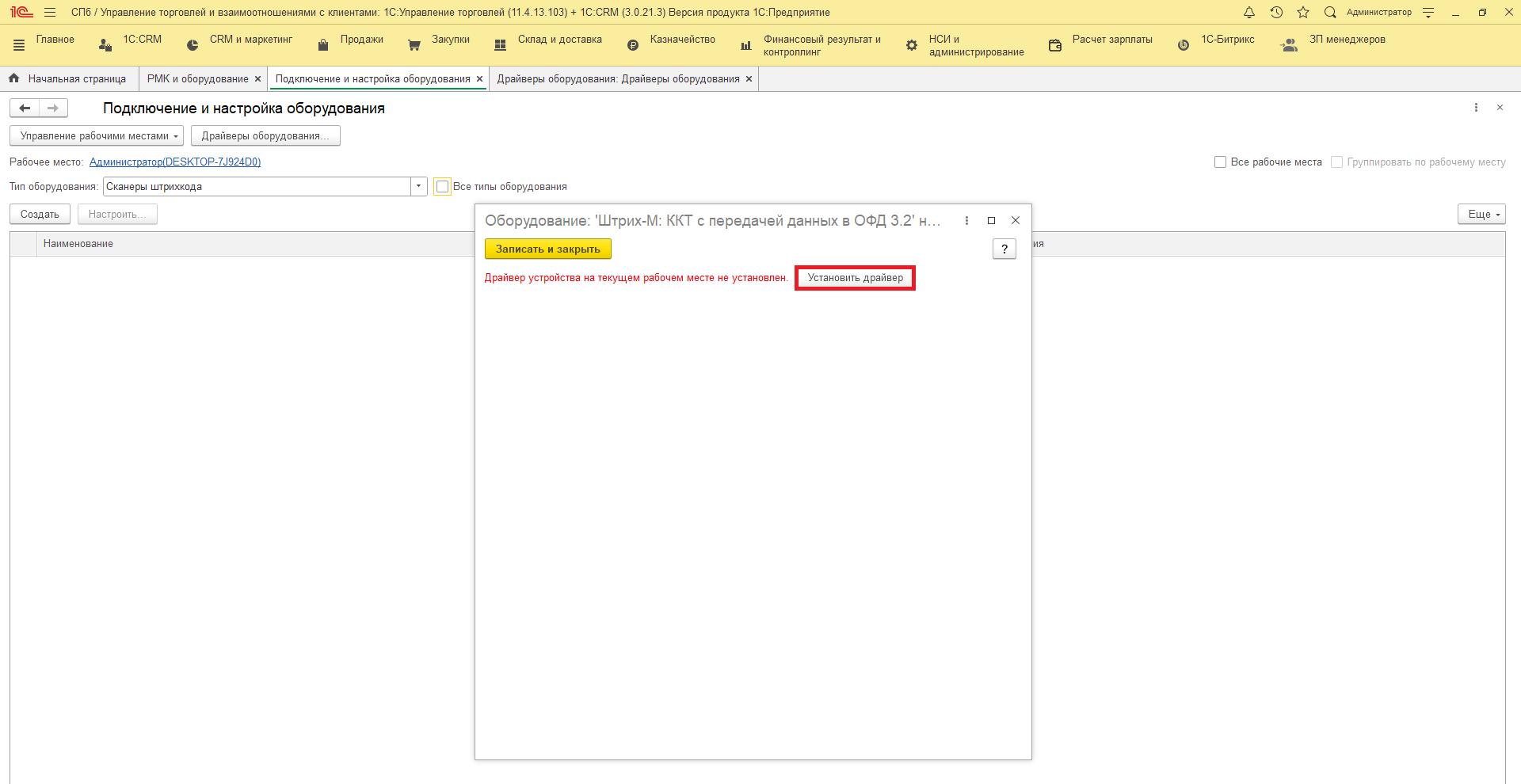Open 'Управление рабочими местами' dropdown
Screen dimensions: 1521x784
[x=97, y=136]
